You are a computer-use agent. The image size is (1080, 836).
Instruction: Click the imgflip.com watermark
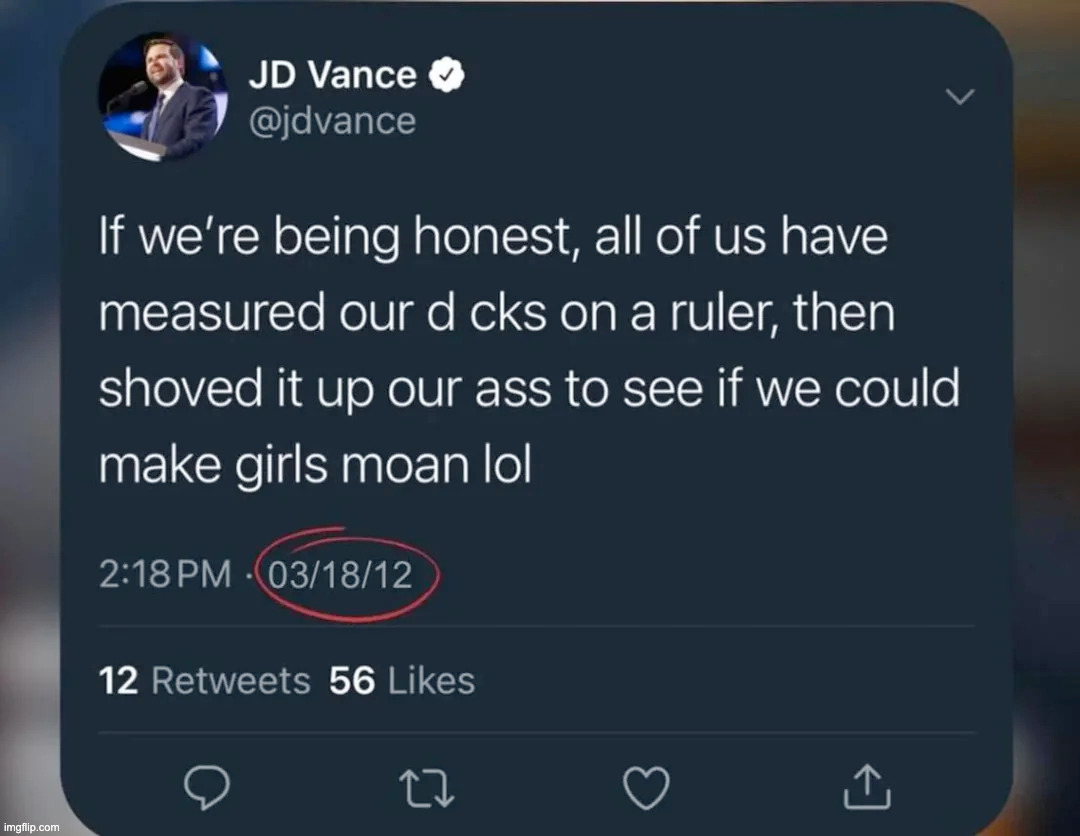(x=31, y=827)
